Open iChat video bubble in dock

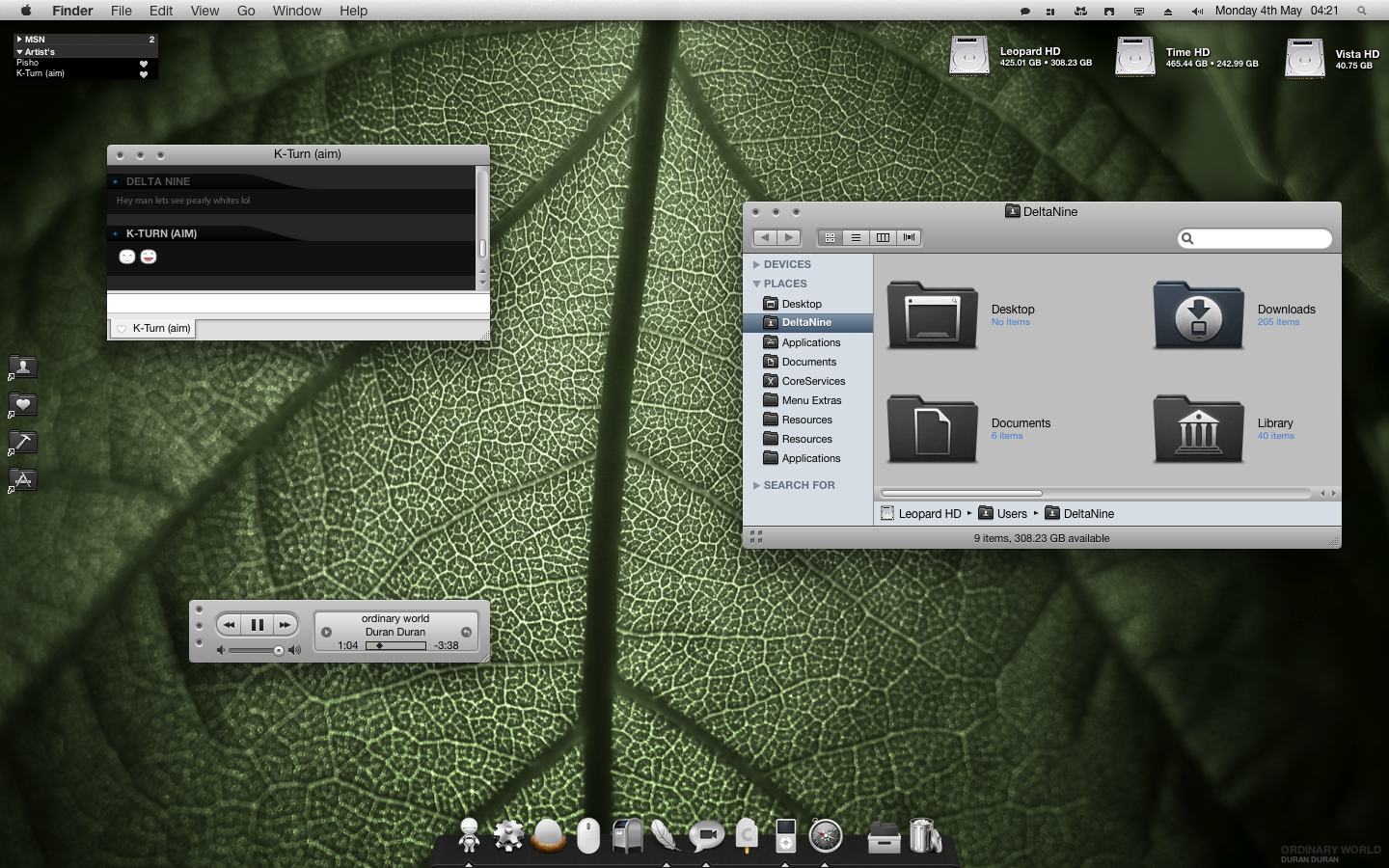coord(706,835)
